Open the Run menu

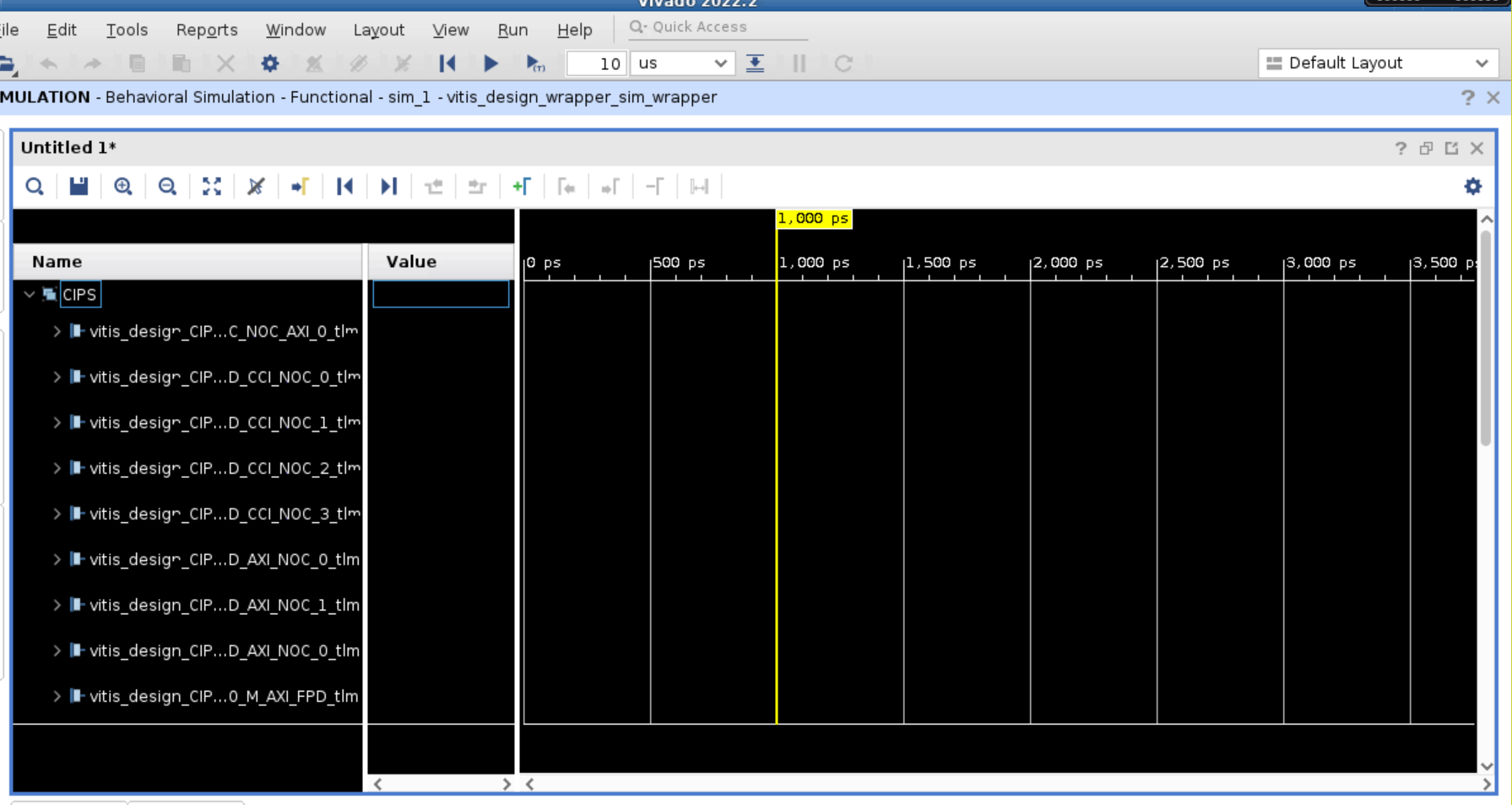[x=512, y=30]
